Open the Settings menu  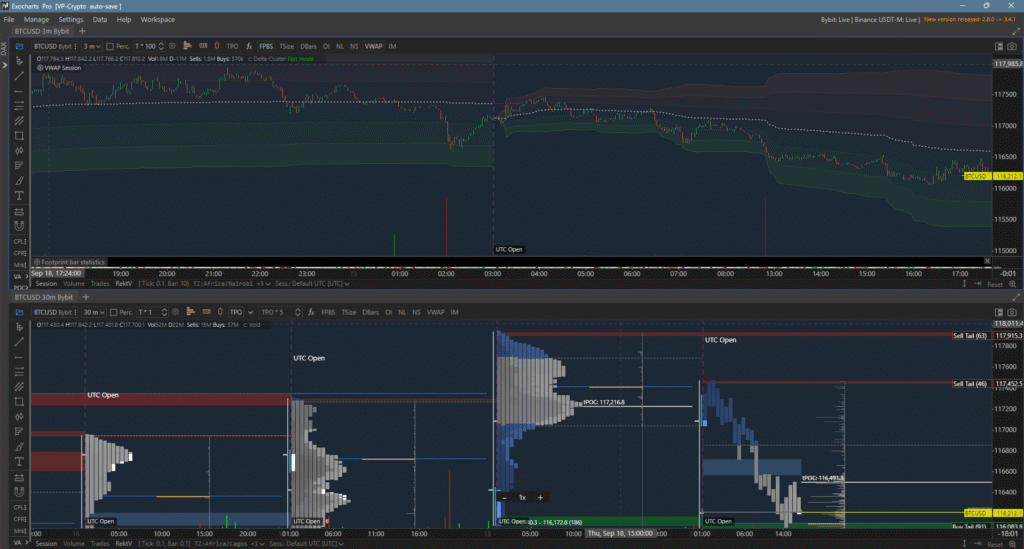(x=71, y=19)
